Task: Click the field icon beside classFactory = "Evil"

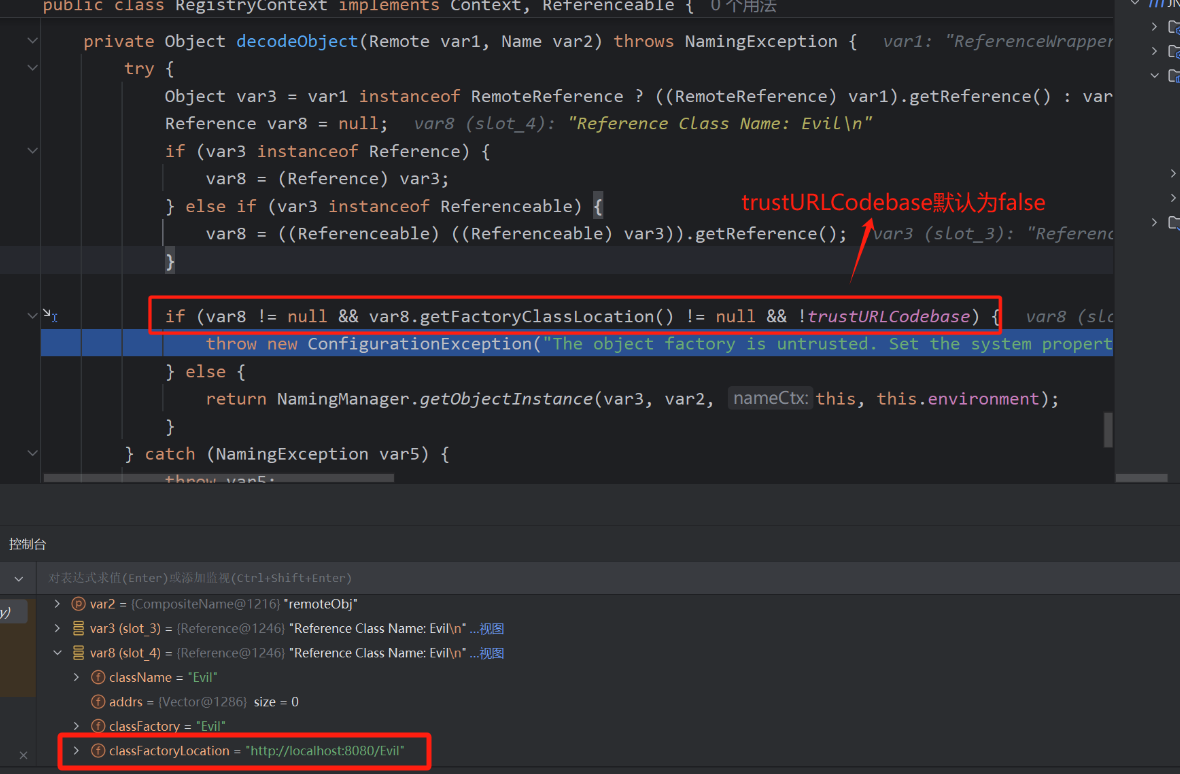Action: click(98, 726)
